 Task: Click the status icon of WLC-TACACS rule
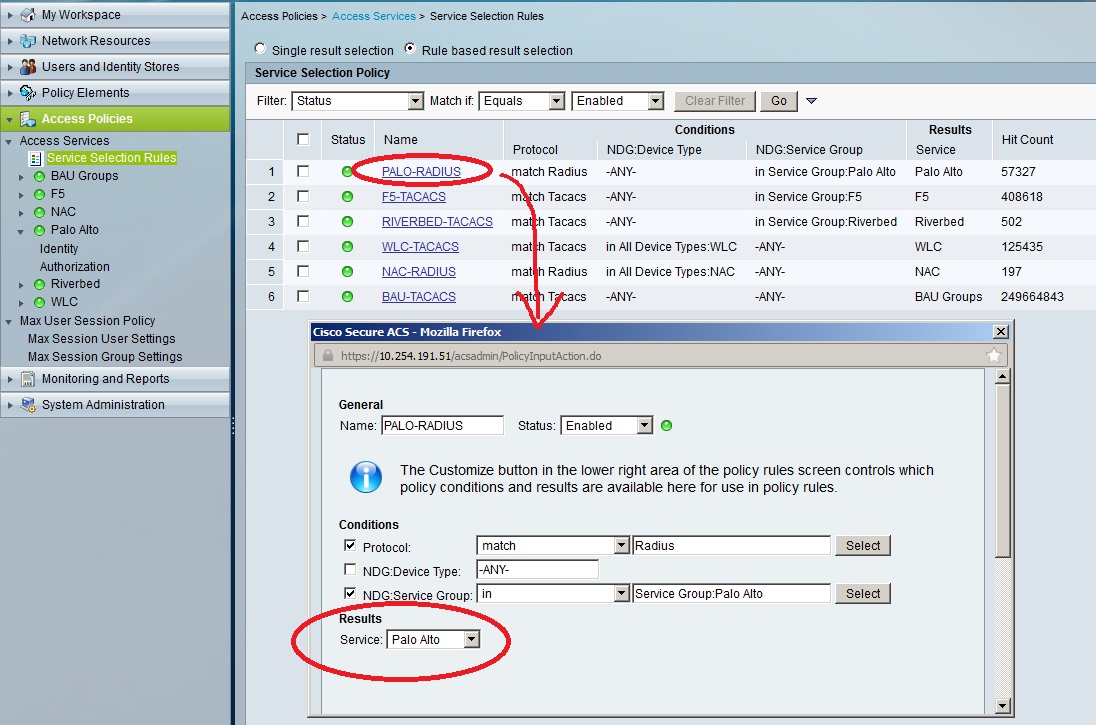[347, 247]
